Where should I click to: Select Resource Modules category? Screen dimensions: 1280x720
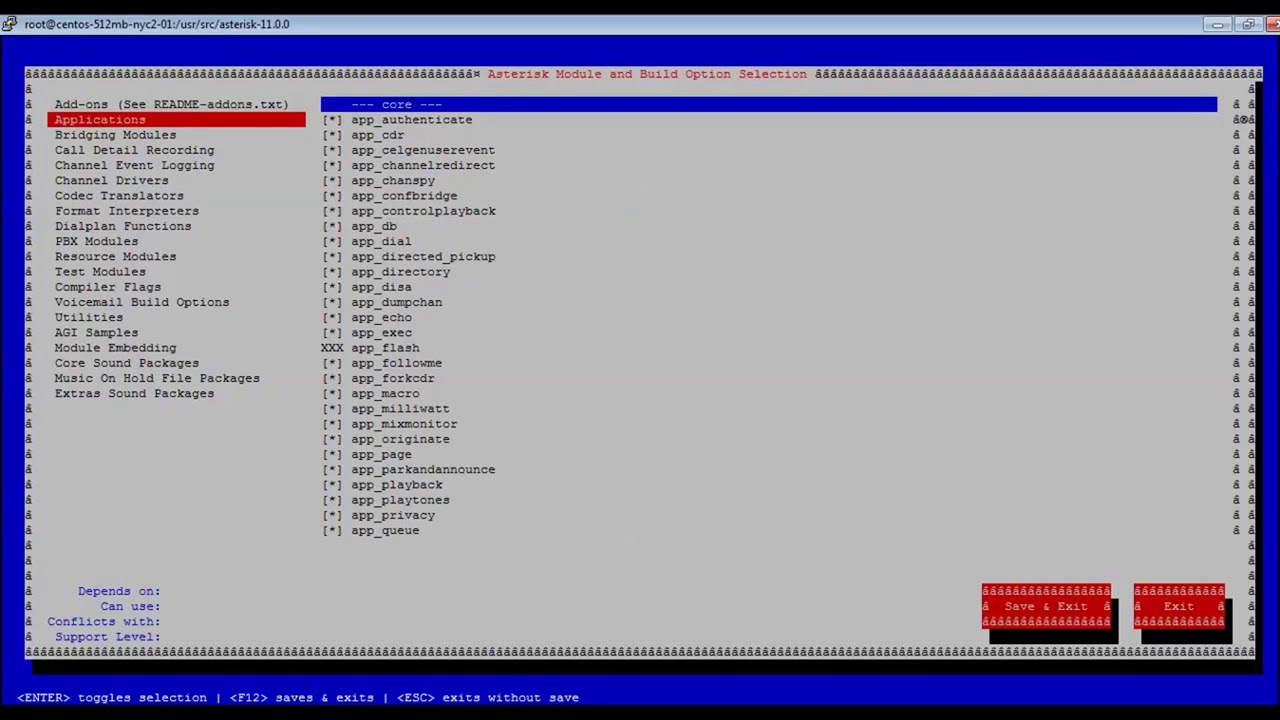[x=115, y=257]
